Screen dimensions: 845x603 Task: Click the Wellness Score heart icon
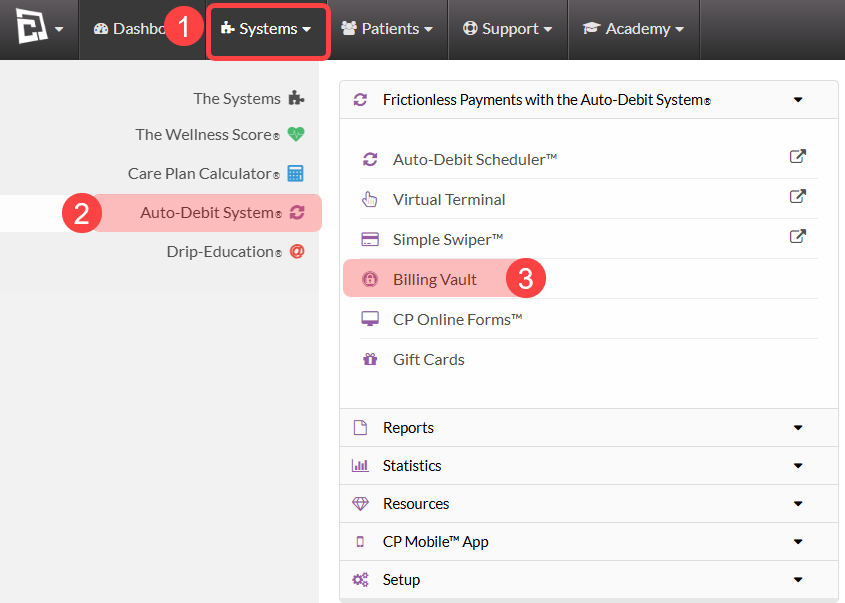[296, 134]
